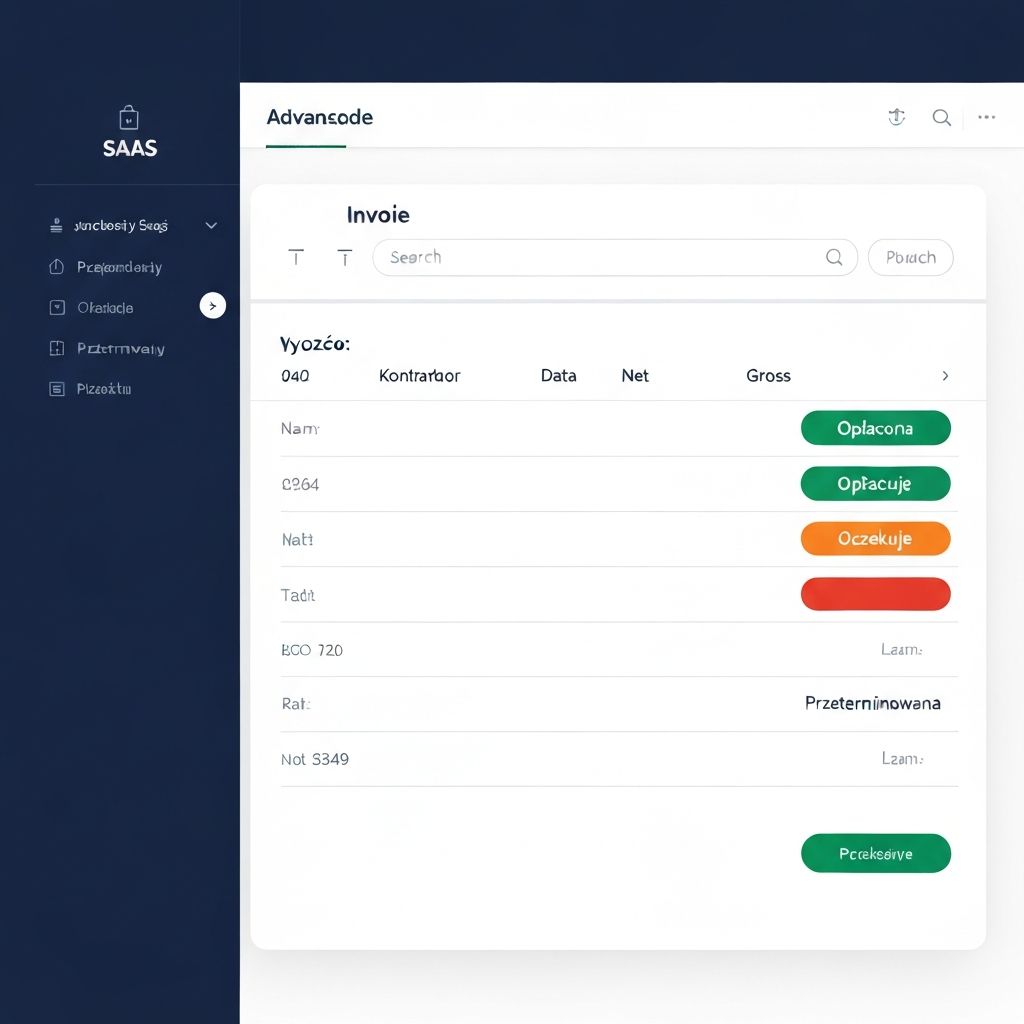
Task: Toggle the red status pill on fourth row
Action: click(876, 594)
